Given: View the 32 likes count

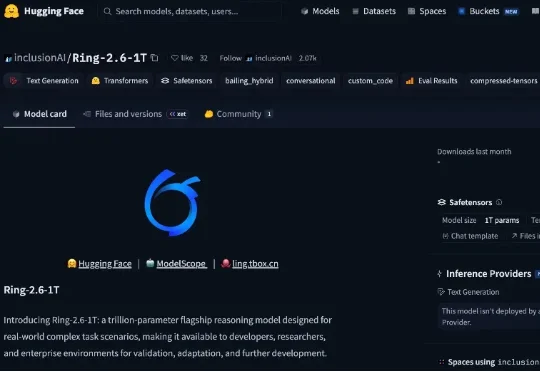Looking at the screenshot, I should click(204, 58).
